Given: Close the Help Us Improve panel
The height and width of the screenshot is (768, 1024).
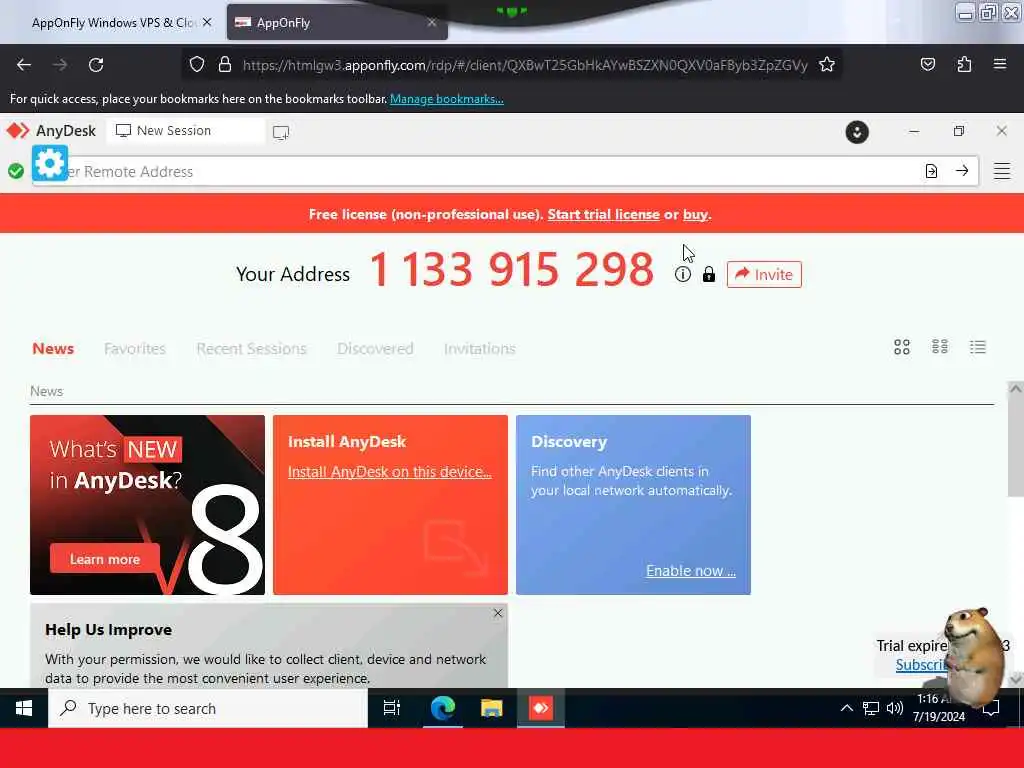Looking at the screenshot, I should click(x=498, y=613).
